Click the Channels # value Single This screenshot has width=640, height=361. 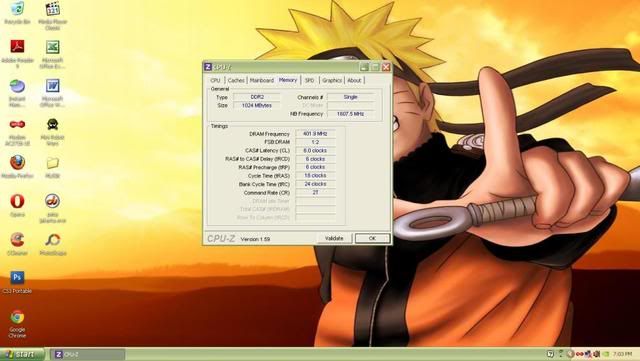(x=351, y=97)
